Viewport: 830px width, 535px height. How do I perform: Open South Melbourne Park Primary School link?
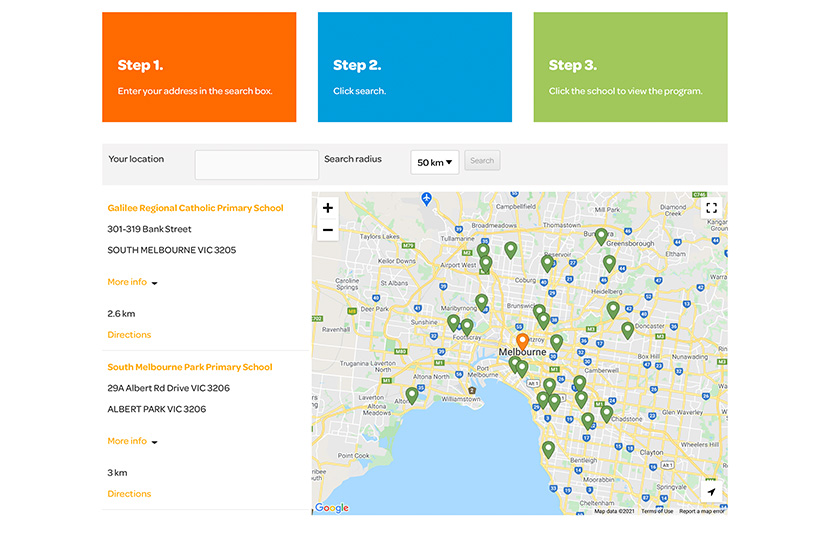(x=189, y=367)
